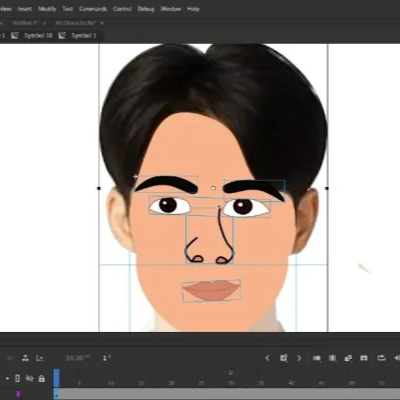Toggle onion skin icon in timeline
Screen dimensions: 400x400
(x=317, y=358)
